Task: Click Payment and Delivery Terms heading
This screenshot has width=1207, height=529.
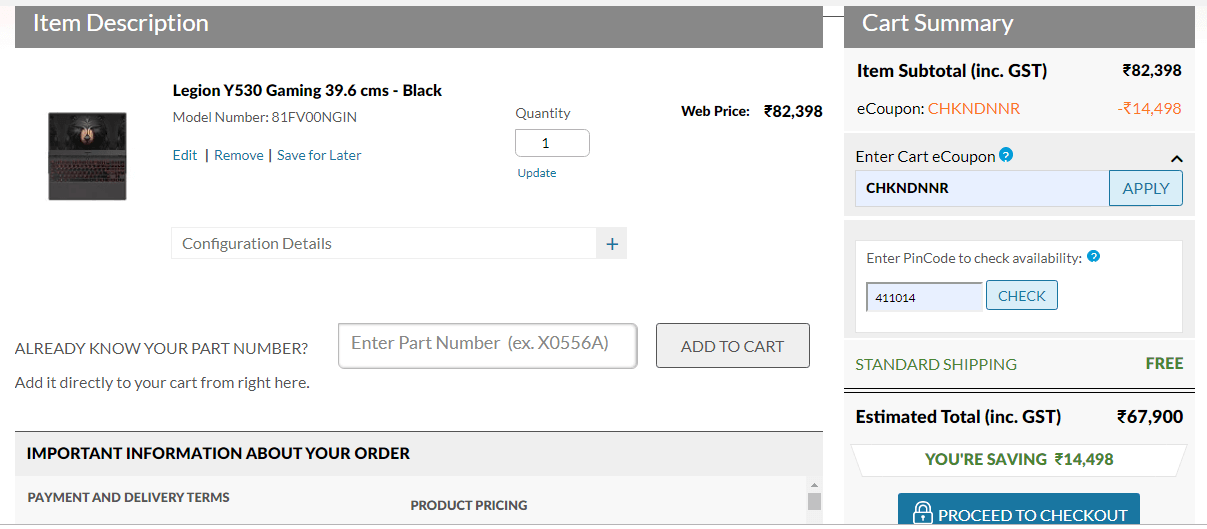Action: 128,497
